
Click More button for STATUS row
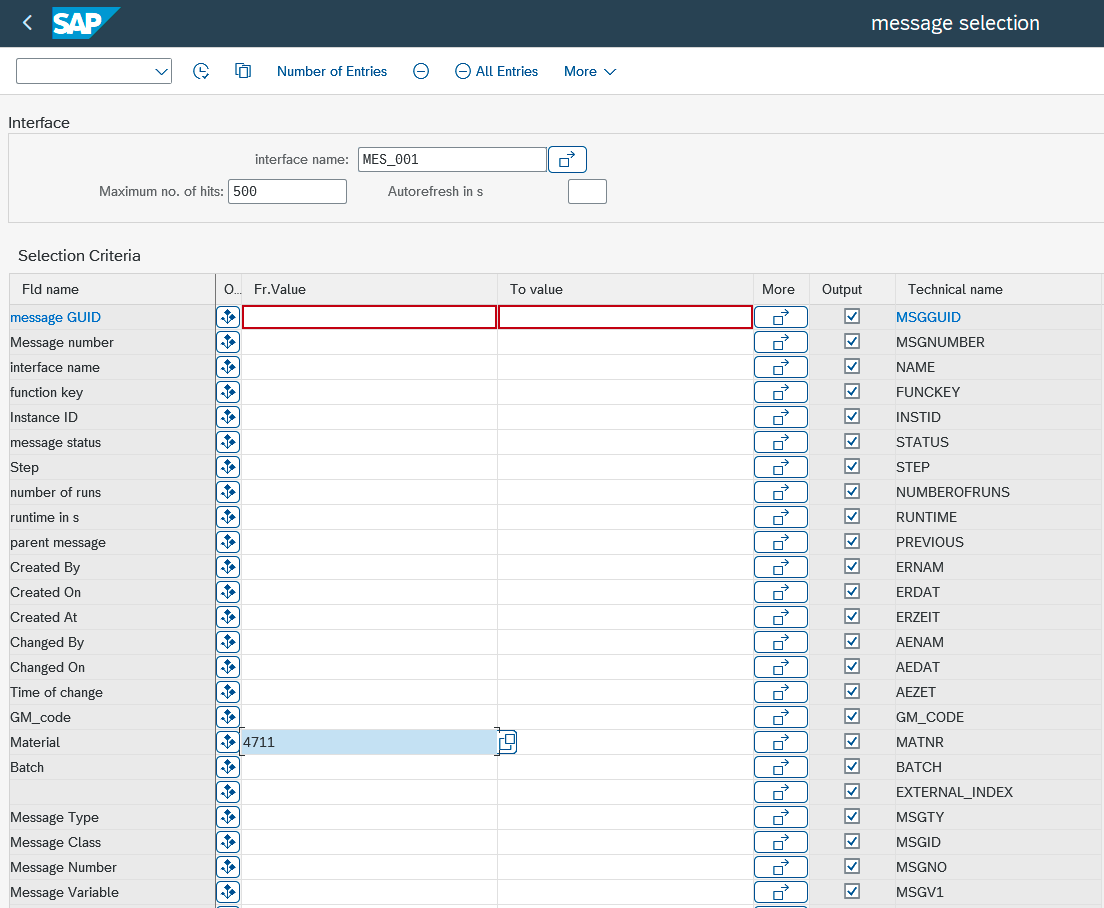click(781, 442)
